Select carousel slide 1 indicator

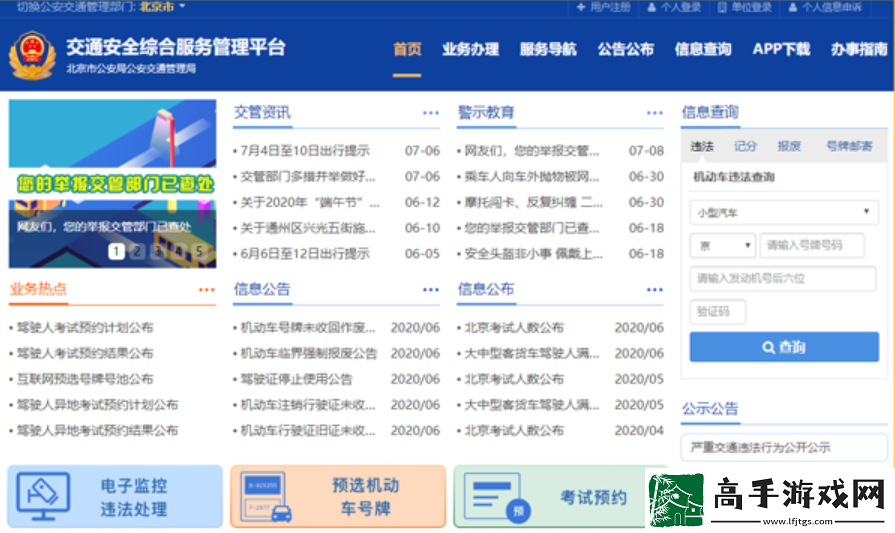(116, 251)
